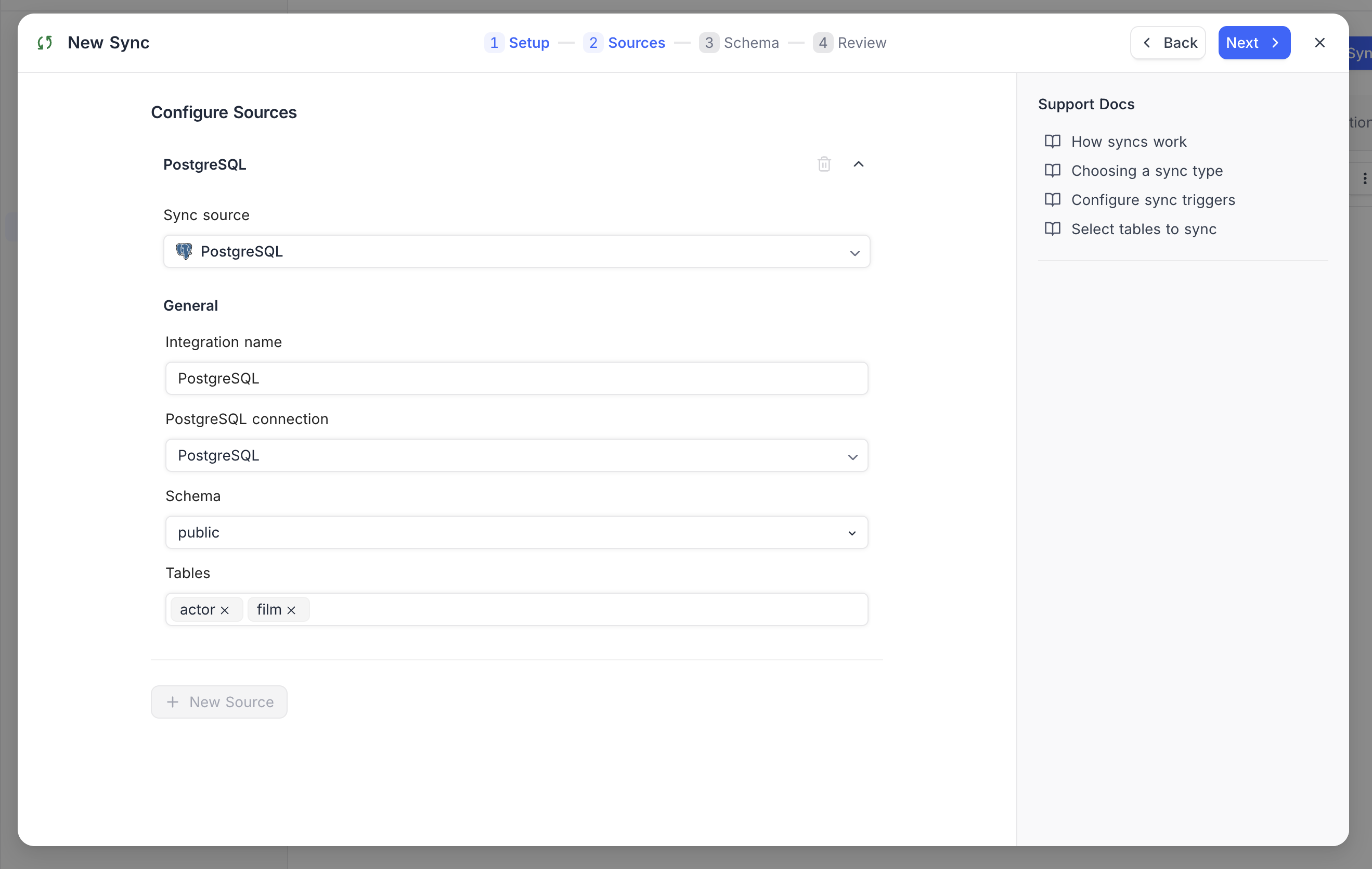This screenshot has width=1372, height=869.
Task: Click book icon beside How syncs work
Action: 1052,142
